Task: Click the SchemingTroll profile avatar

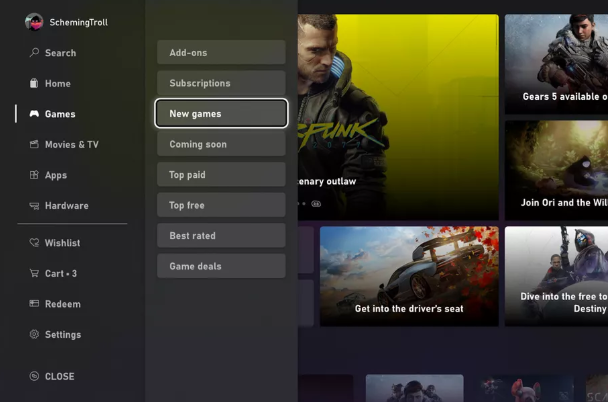Action: point(34,21)
